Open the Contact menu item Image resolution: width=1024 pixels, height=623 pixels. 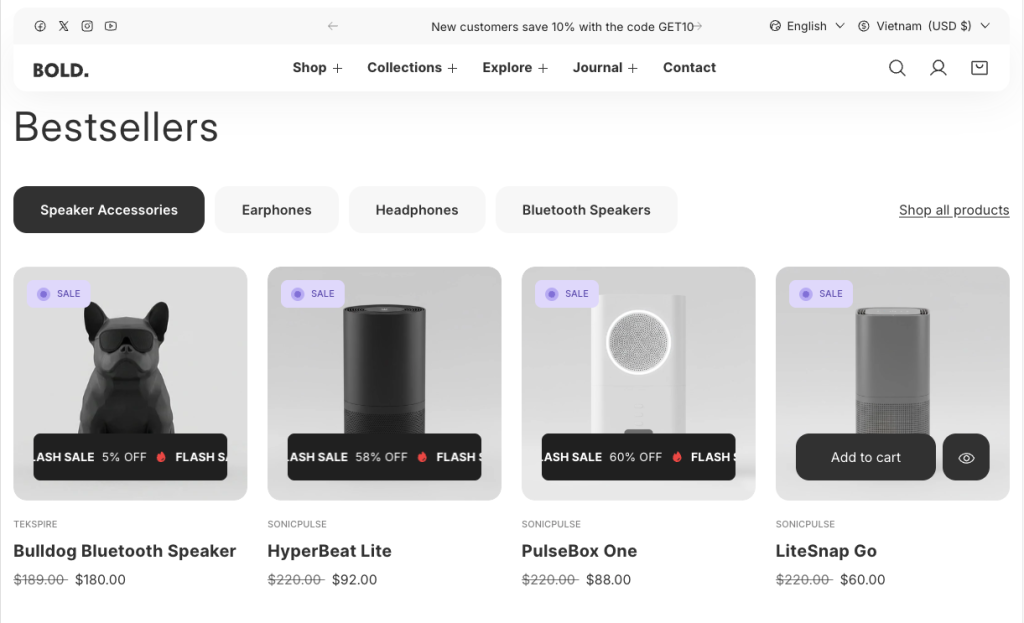689,68
